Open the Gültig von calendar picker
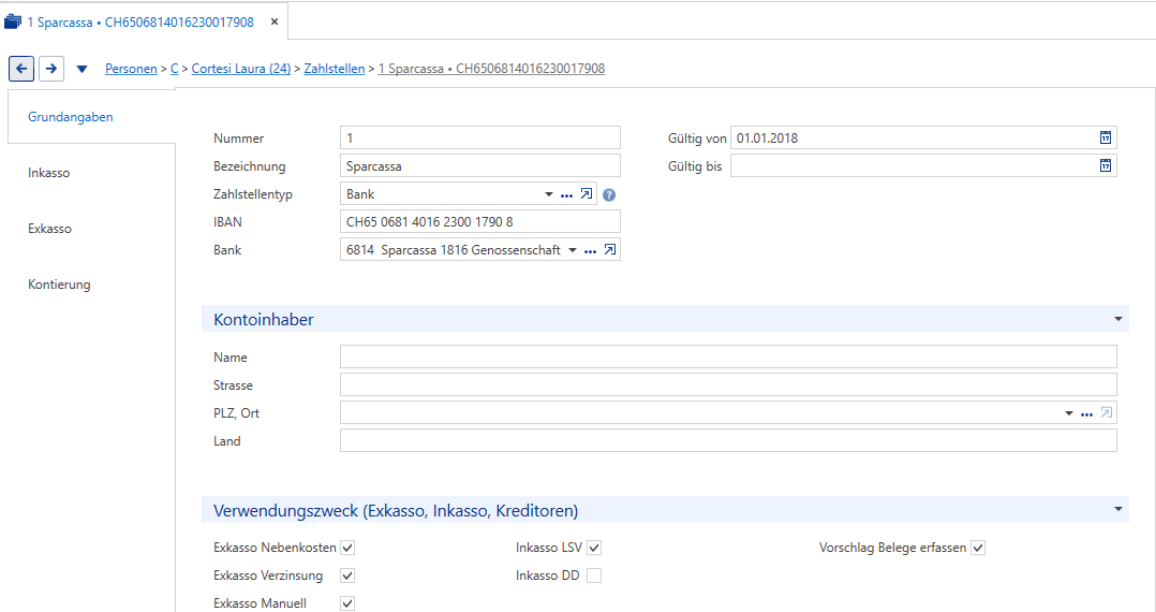The height and width of the screenshot is (612, 1156). click(x=1105, y=138)
